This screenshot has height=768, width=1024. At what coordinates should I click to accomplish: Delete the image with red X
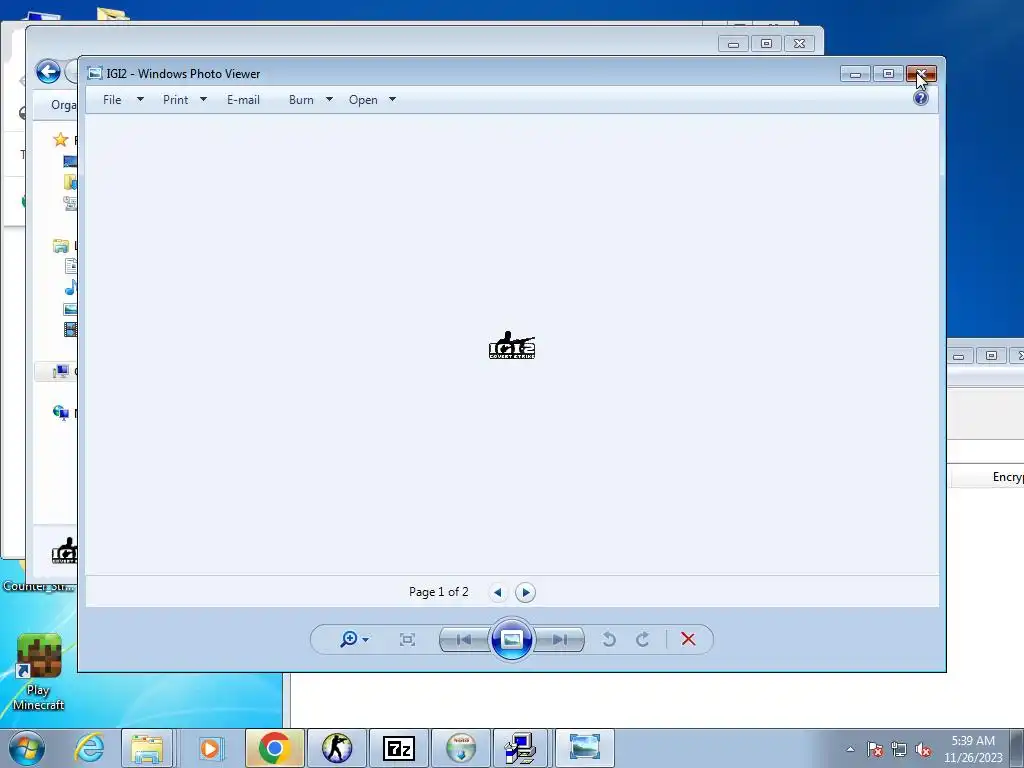(688, 639)
